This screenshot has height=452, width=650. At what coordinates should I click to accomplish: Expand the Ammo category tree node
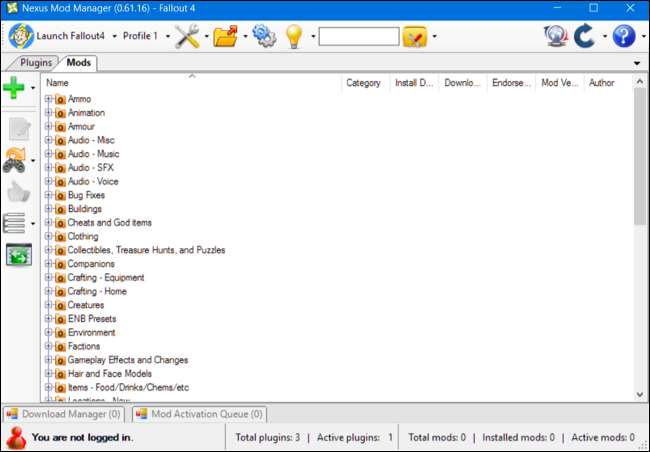pyautogui.click(x=48, y=99)
